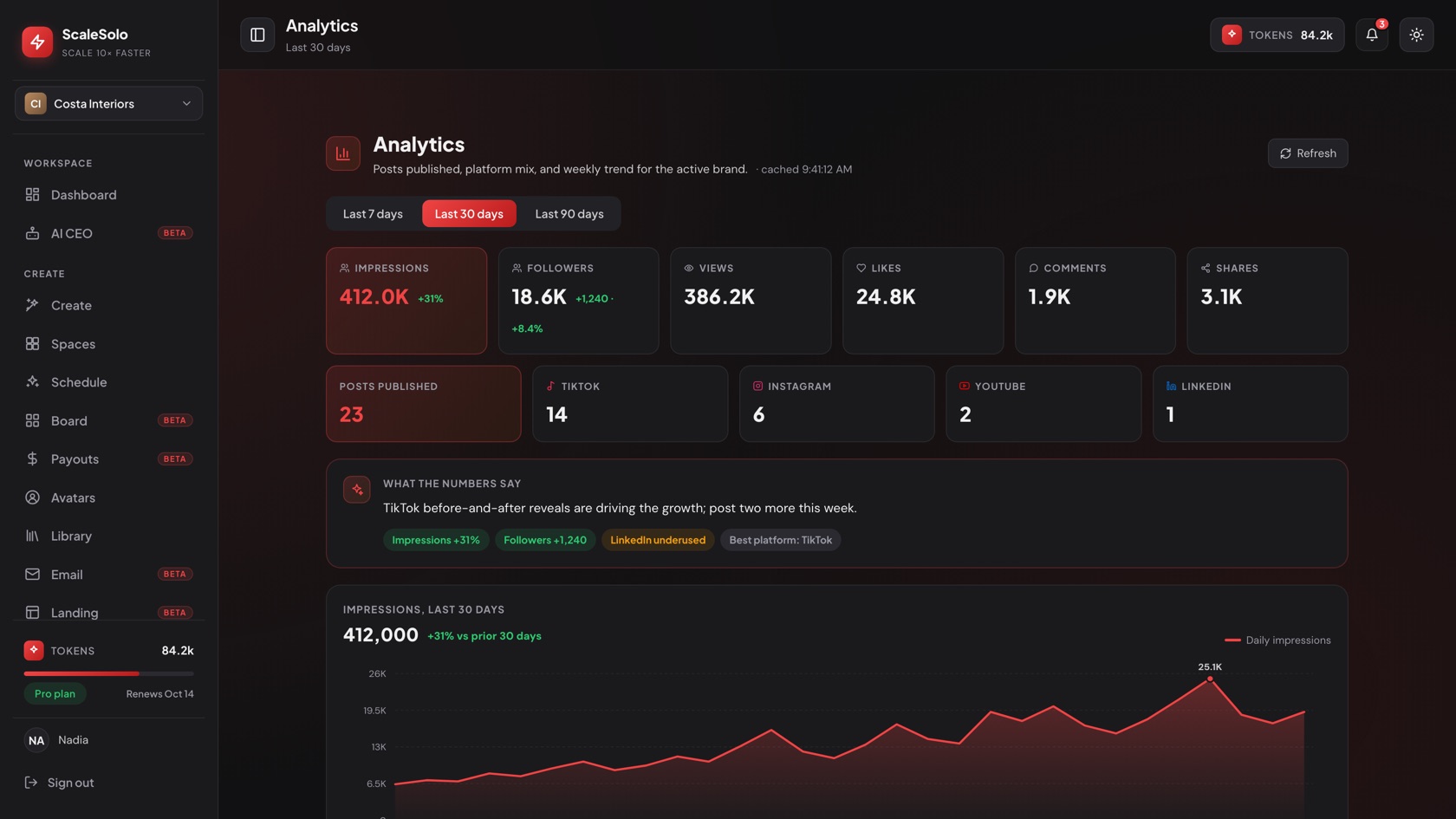This screenshot has height=819, width=1456.
Task: Open the Impressions stat card
Action: (406, 301)
